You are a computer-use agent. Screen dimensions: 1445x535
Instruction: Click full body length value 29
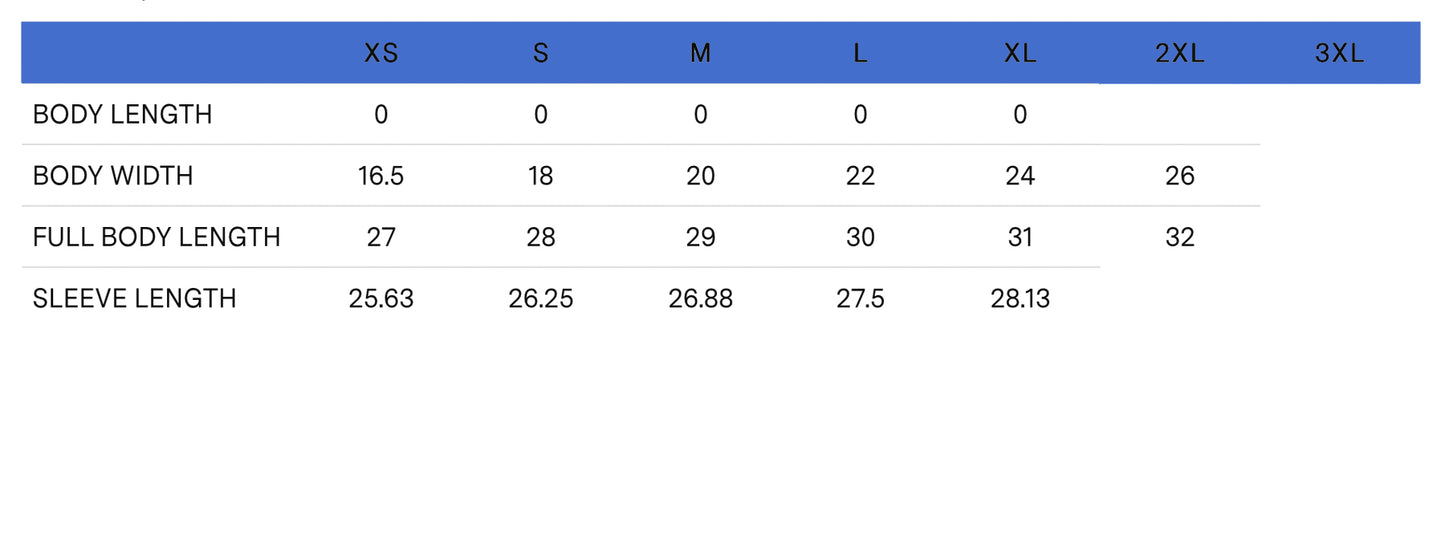tap(700, 237)
